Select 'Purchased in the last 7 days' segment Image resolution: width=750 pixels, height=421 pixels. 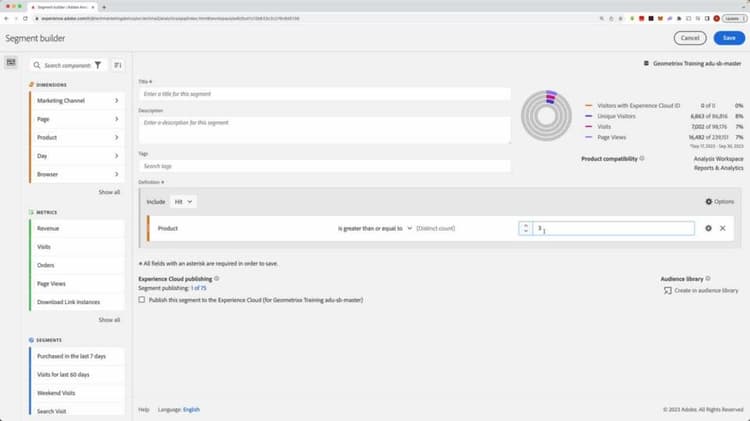pos(77,356)
